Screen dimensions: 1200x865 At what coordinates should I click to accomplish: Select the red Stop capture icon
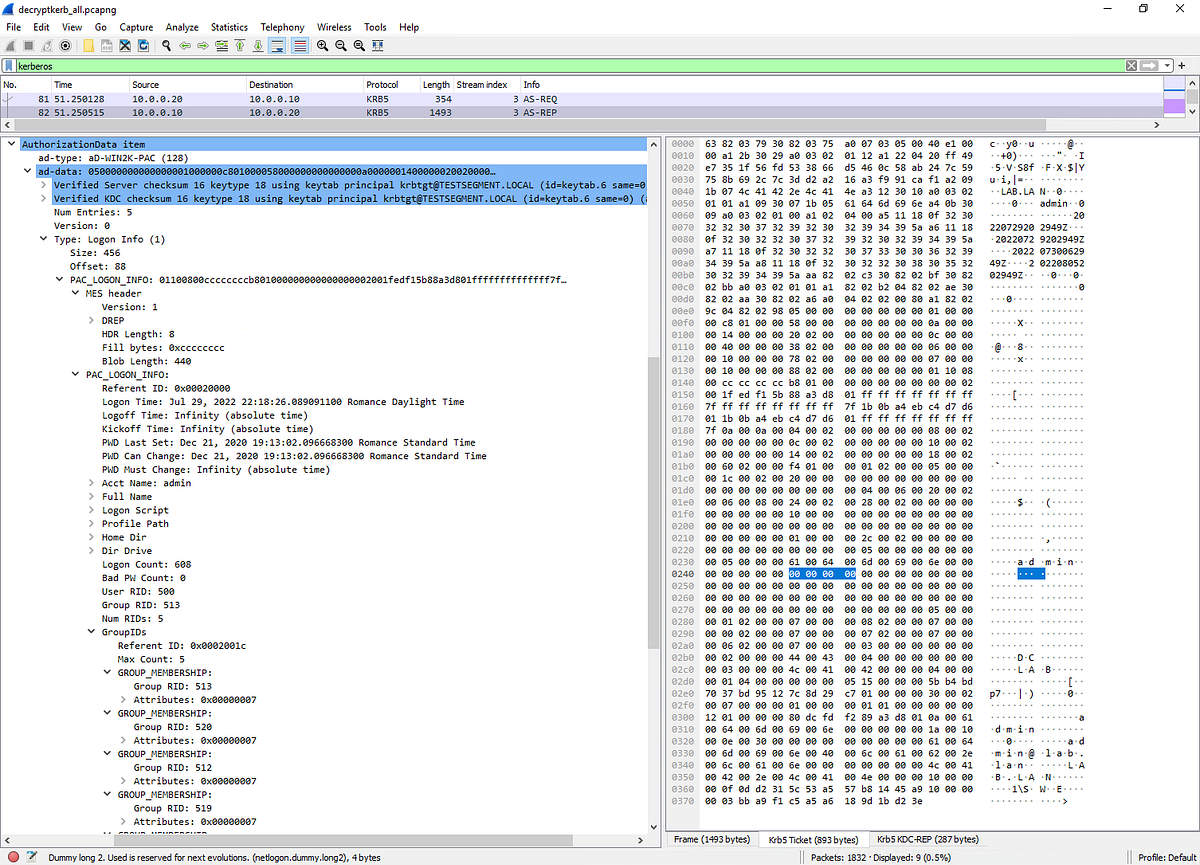click(x=28, y=45)
